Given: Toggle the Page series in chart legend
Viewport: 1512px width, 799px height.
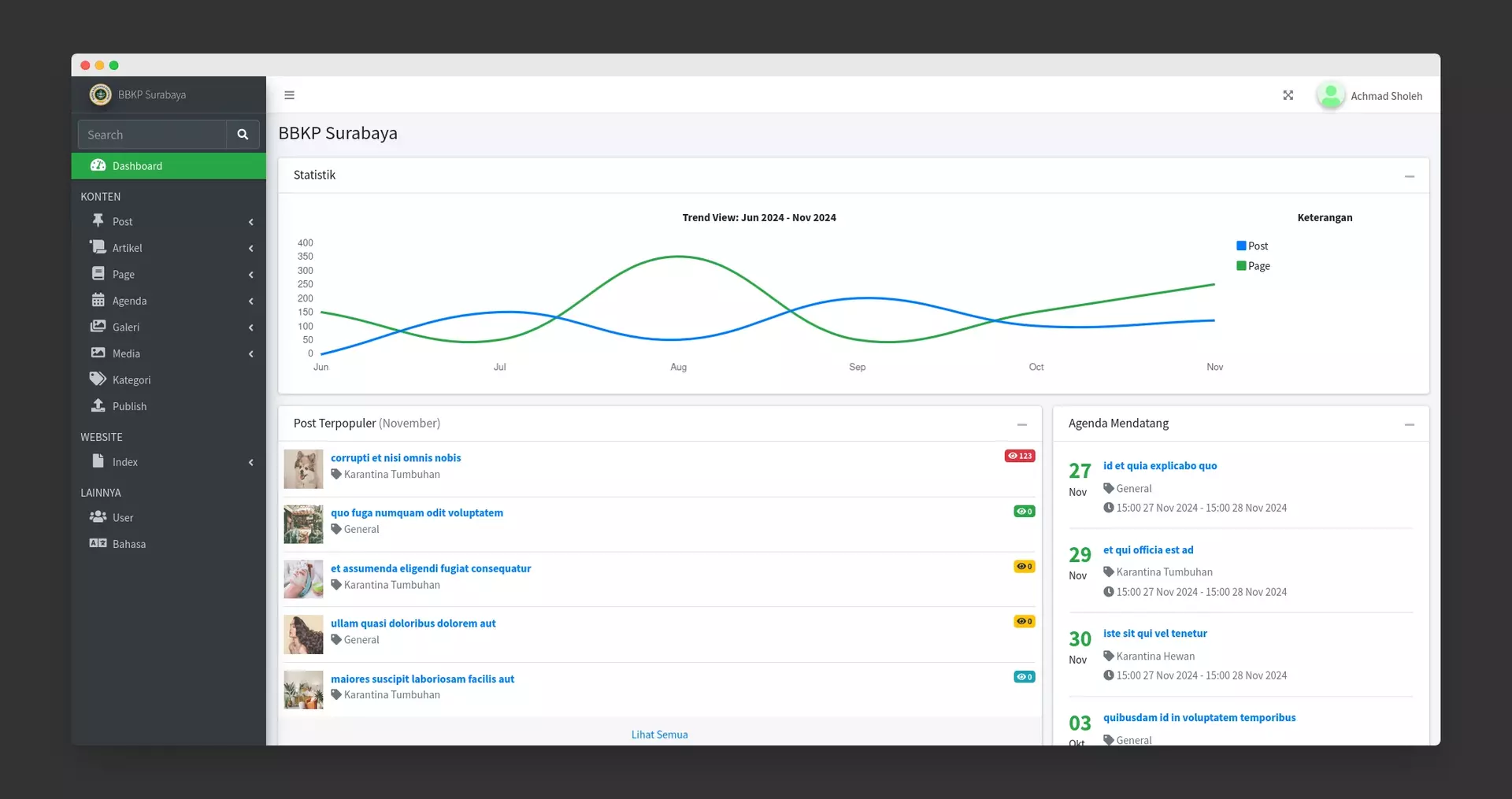Looking at the screenshot, I should (x=1253, y=266).
